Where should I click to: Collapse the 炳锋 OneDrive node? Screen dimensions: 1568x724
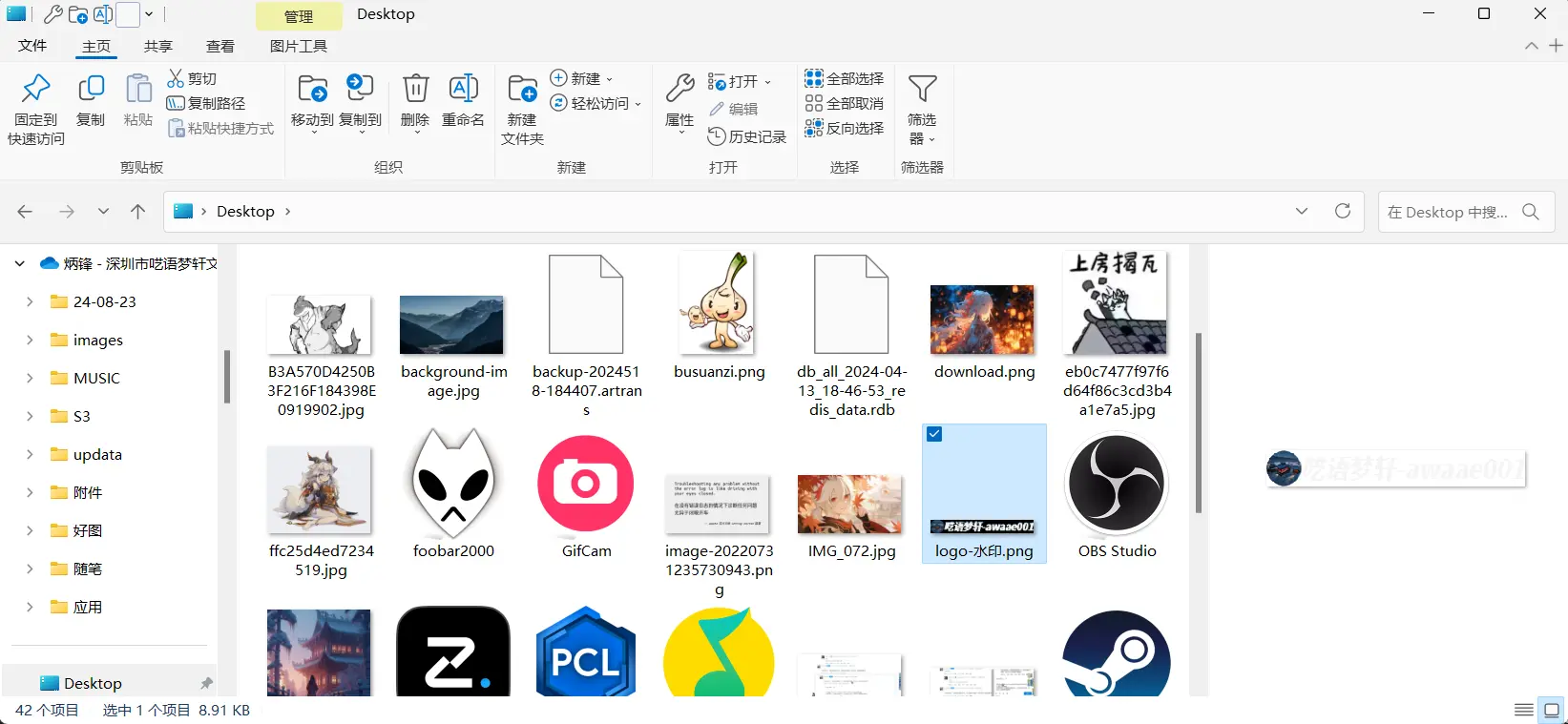tap(20, 263)
